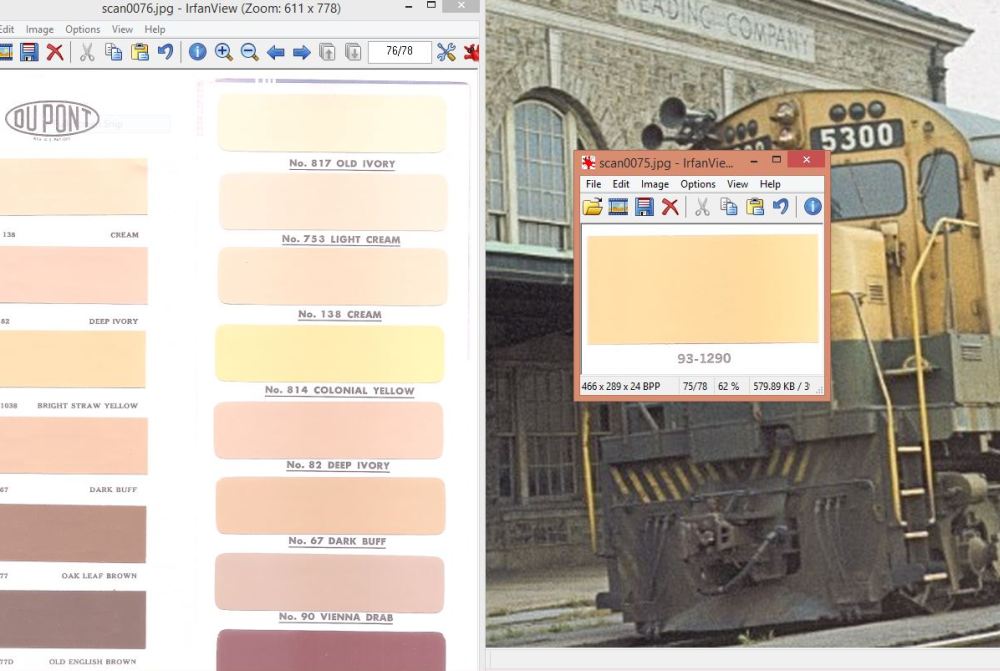This screenshot has height=671, width=1000.
Task: Maximize the scan0076 IrfanView window
Action: click(x=431, y=5)
